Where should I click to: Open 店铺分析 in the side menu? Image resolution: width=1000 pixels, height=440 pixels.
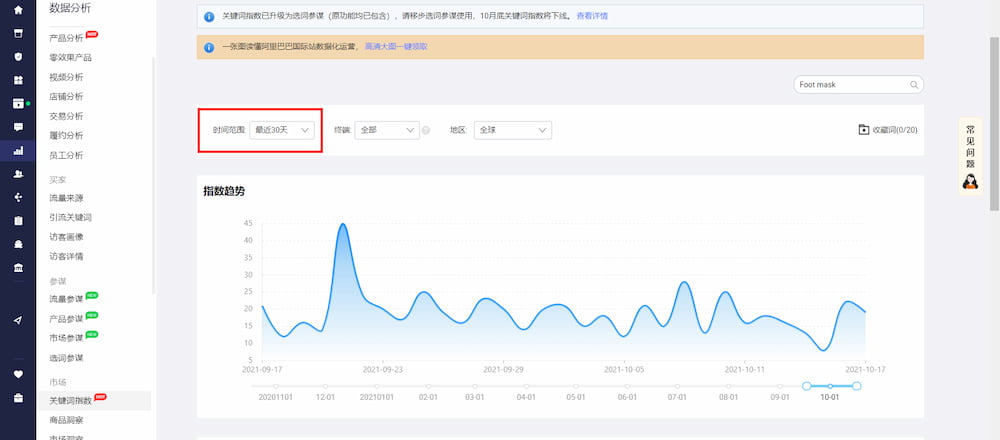[x=66, y=96]
